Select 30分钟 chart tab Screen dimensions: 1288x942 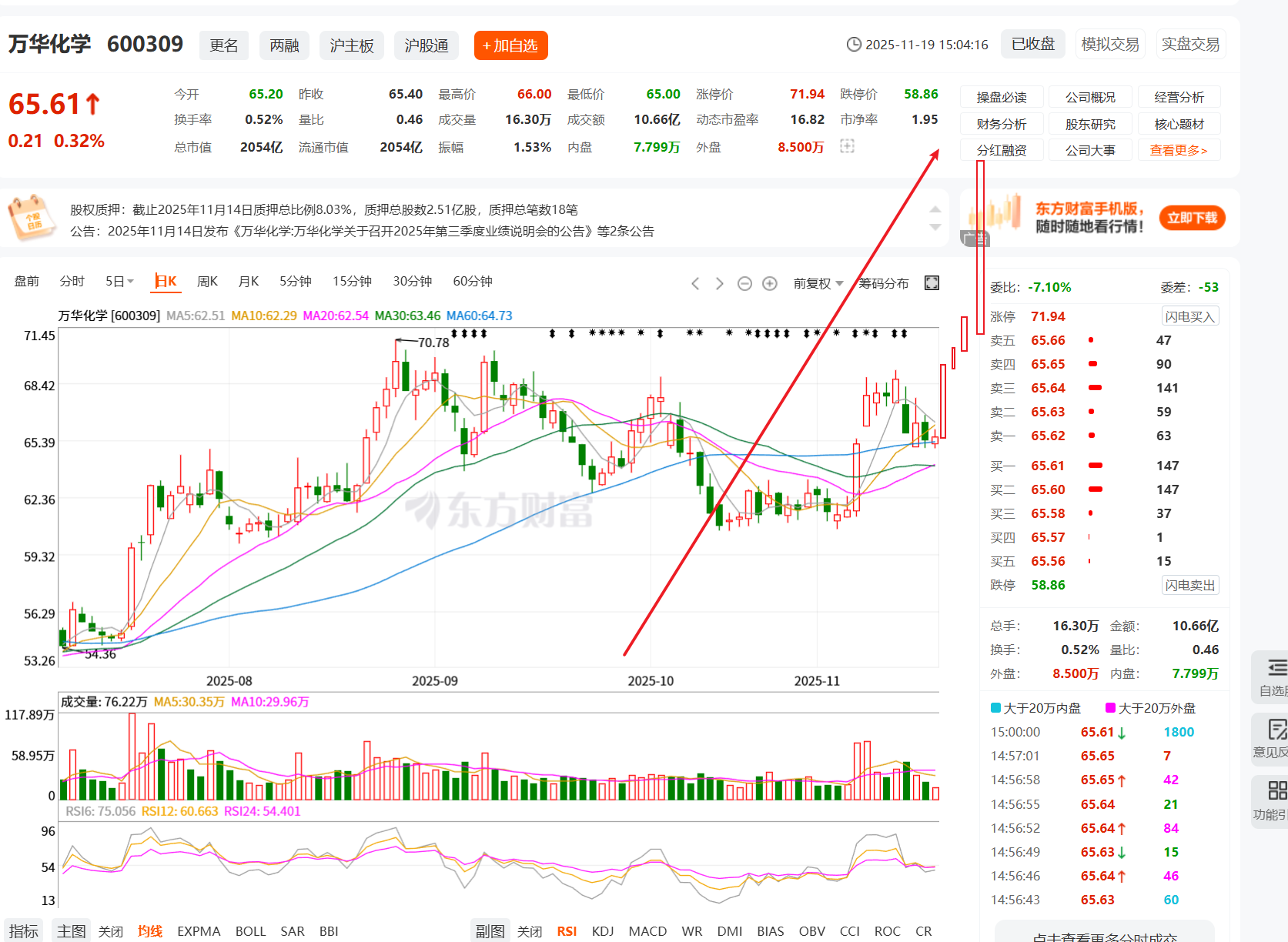(x=413, y=282)
